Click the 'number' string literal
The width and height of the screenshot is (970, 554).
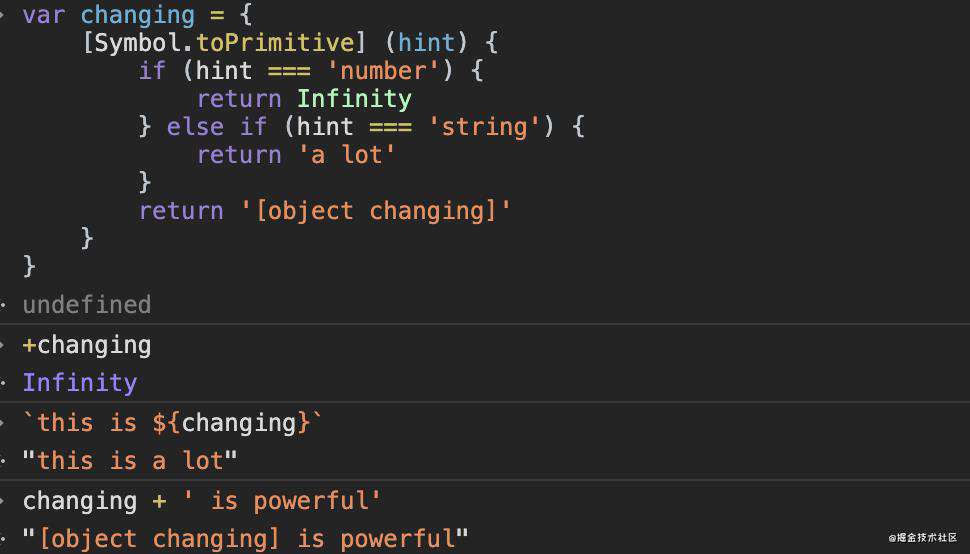point(382,70)
